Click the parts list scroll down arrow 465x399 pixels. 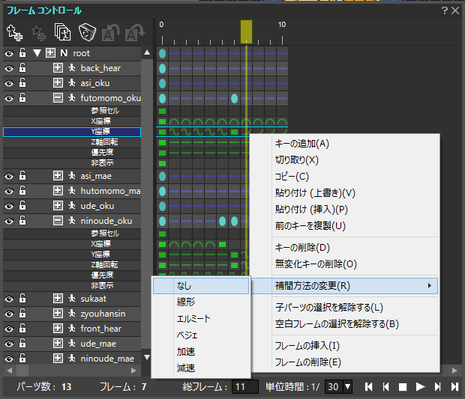tap(147, 357)
